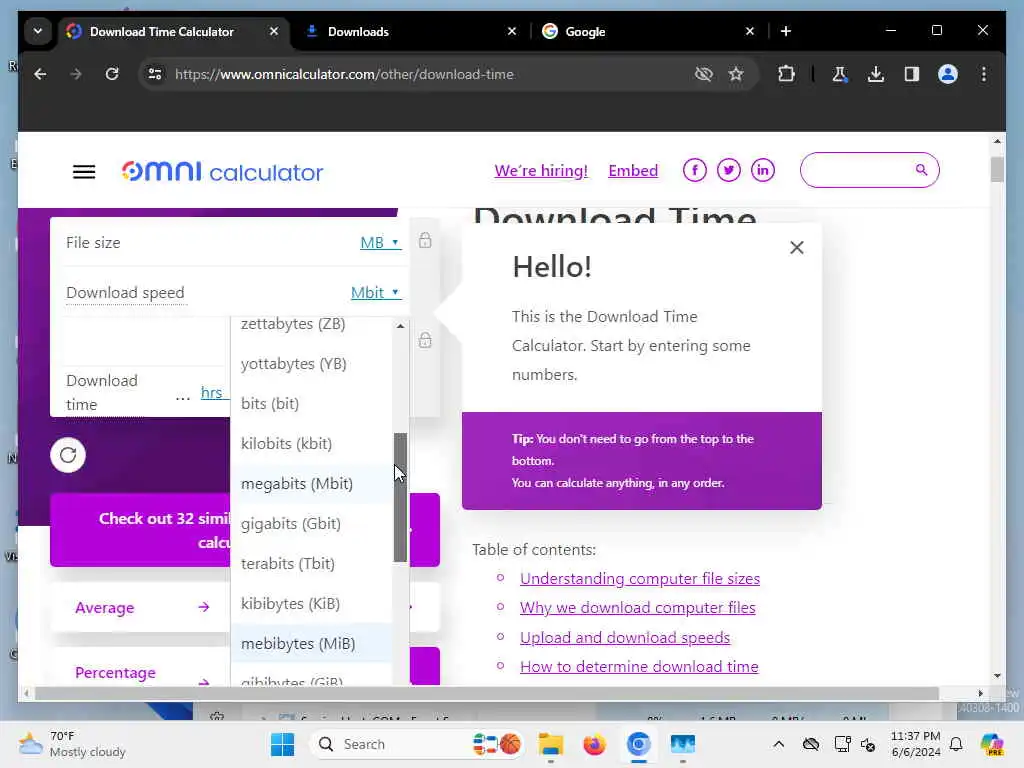The height and width of the screenshot is (768, 1024).
Task: Lock the Download speed field
Action: 425,340
